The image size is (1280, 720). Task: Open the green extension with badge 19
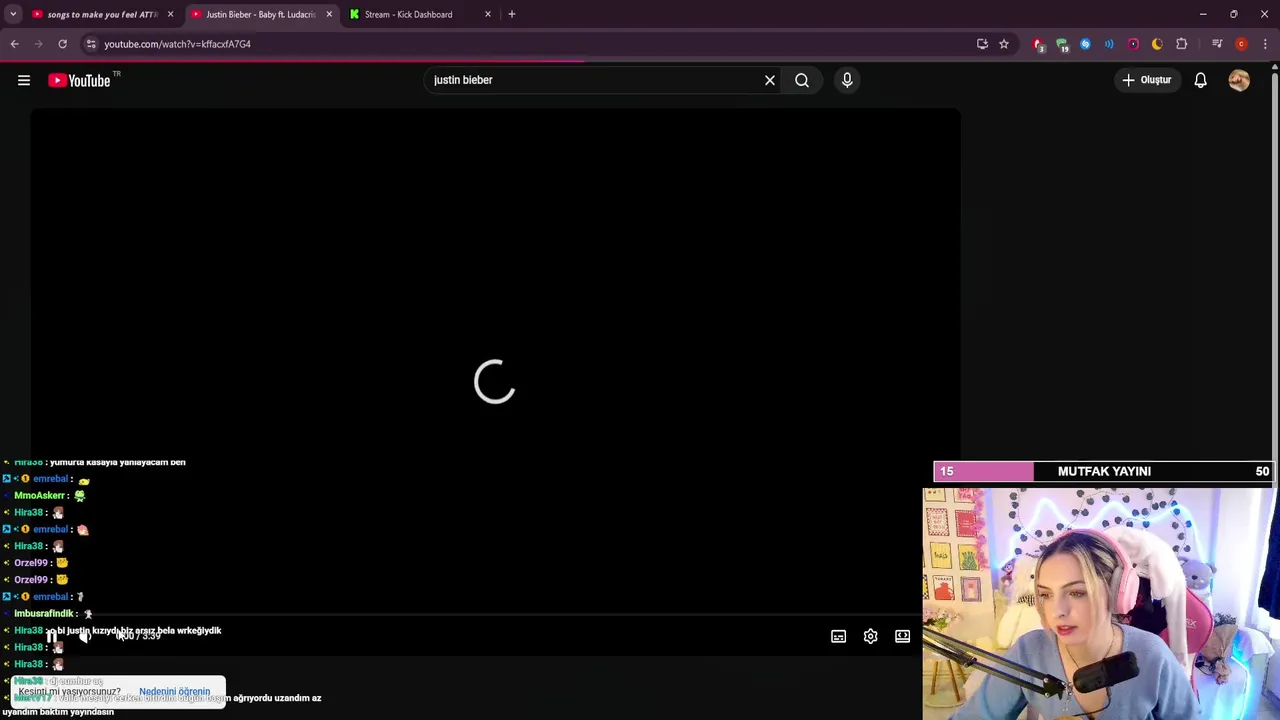point(1062,44)
